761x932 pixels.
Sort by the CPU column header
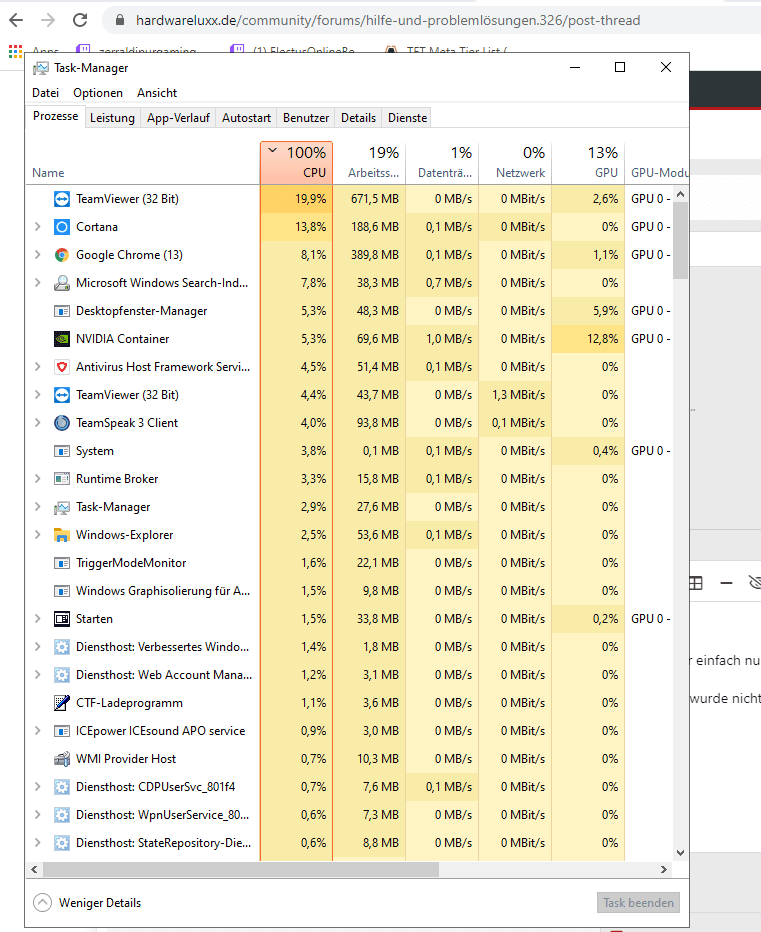[x=296, y=162]
